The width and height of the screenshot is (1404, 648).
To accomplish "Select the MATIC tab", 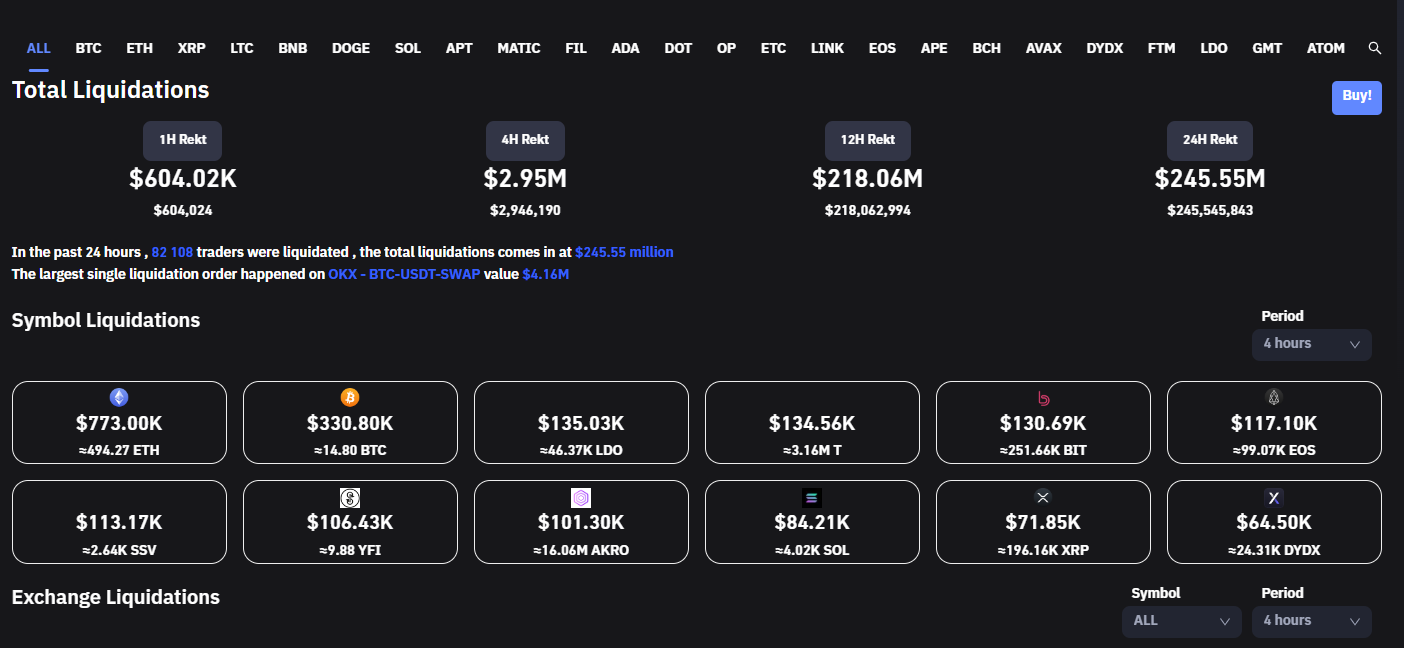I will [x=518, y=47].
